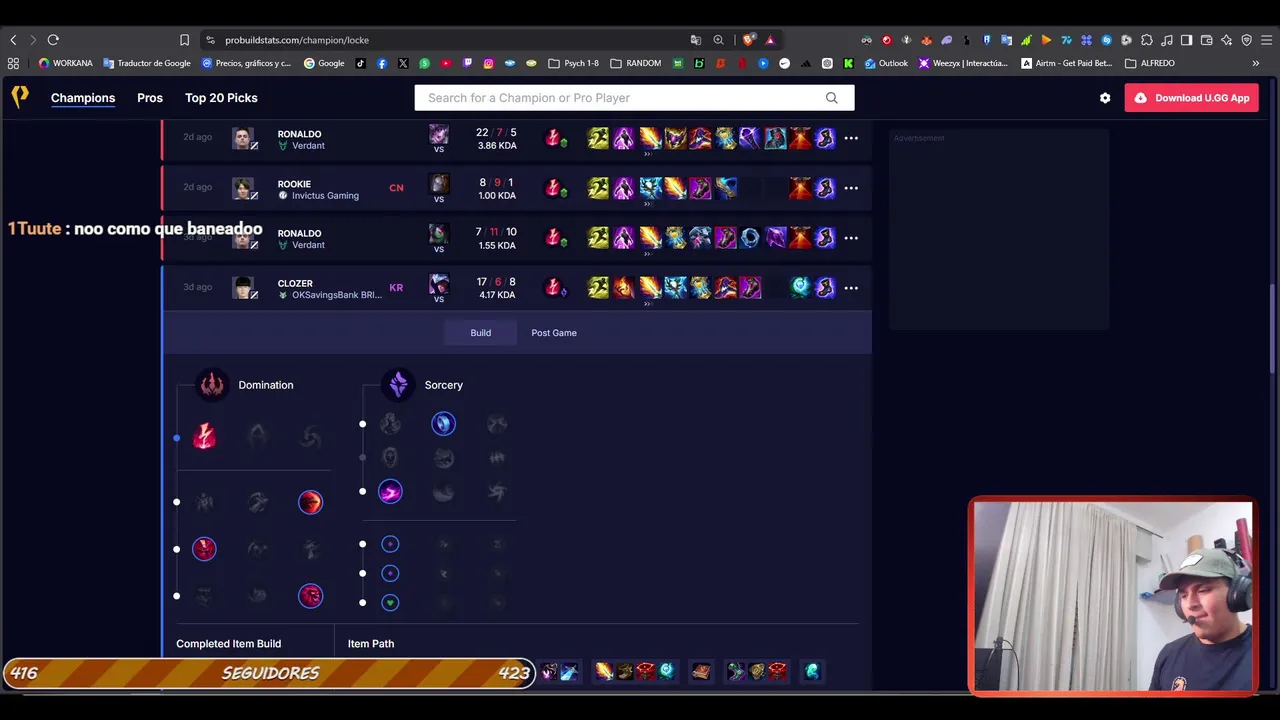The height and width of the screenshot is (720, 1280).
Task: Click the second purple stat shard
Action: click(x=390, y=573)
